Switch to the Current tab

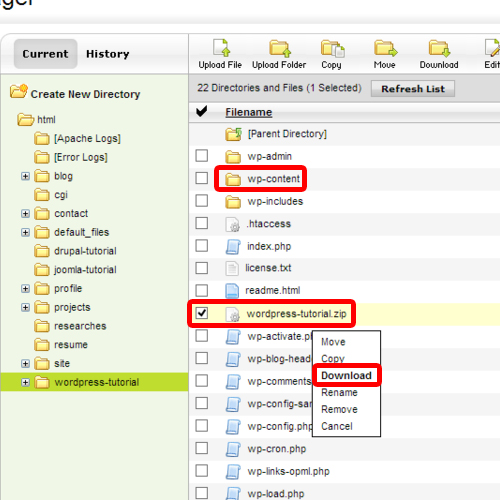point(45,54)
